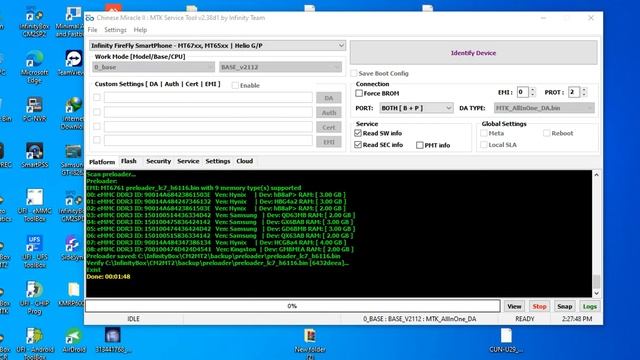Image resolution: width=640 pixels, height=360 pixels.
Task: Open KMRP60 file icon on desktop
Action: 73,295
